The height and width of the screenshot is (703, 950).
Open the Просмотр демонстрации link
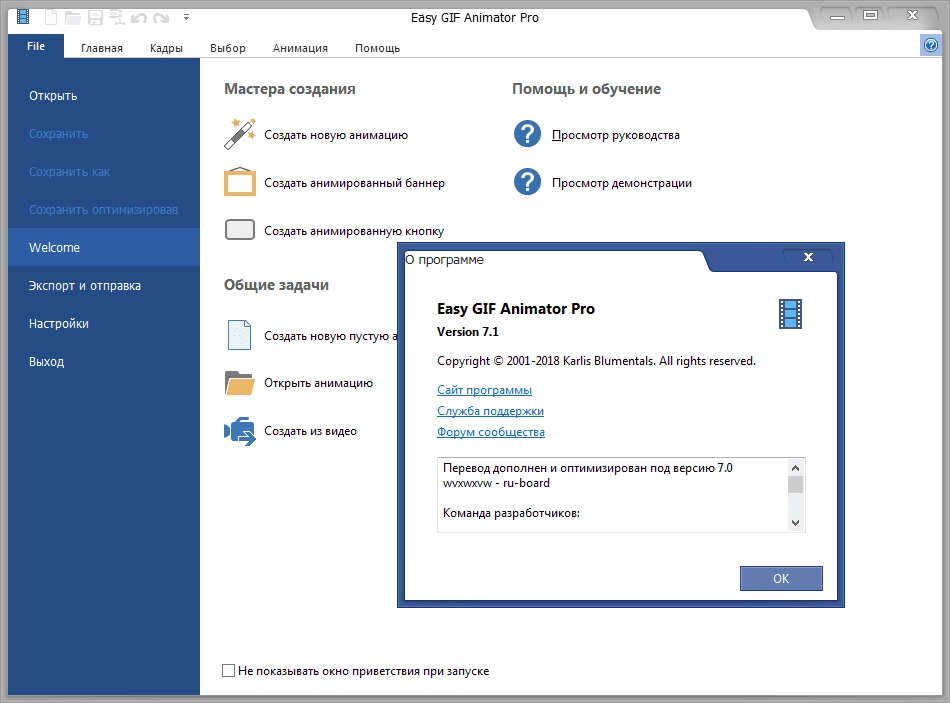622,183
